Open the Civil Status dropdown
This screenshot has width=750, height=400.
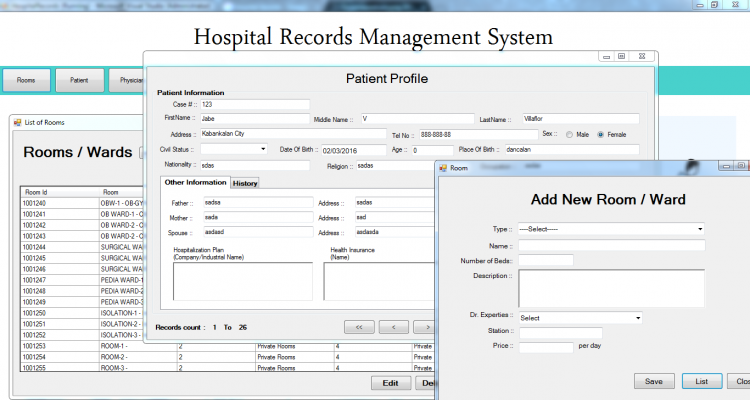pos(263,149)
